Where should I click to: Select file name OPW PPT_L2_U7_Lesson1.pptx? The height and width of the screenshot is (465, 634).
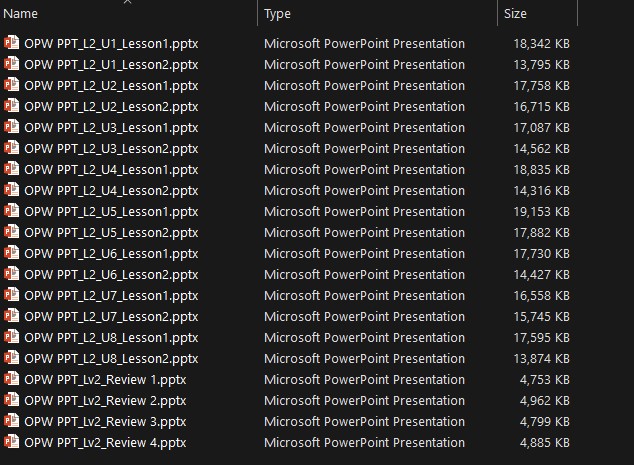point(111,296)
